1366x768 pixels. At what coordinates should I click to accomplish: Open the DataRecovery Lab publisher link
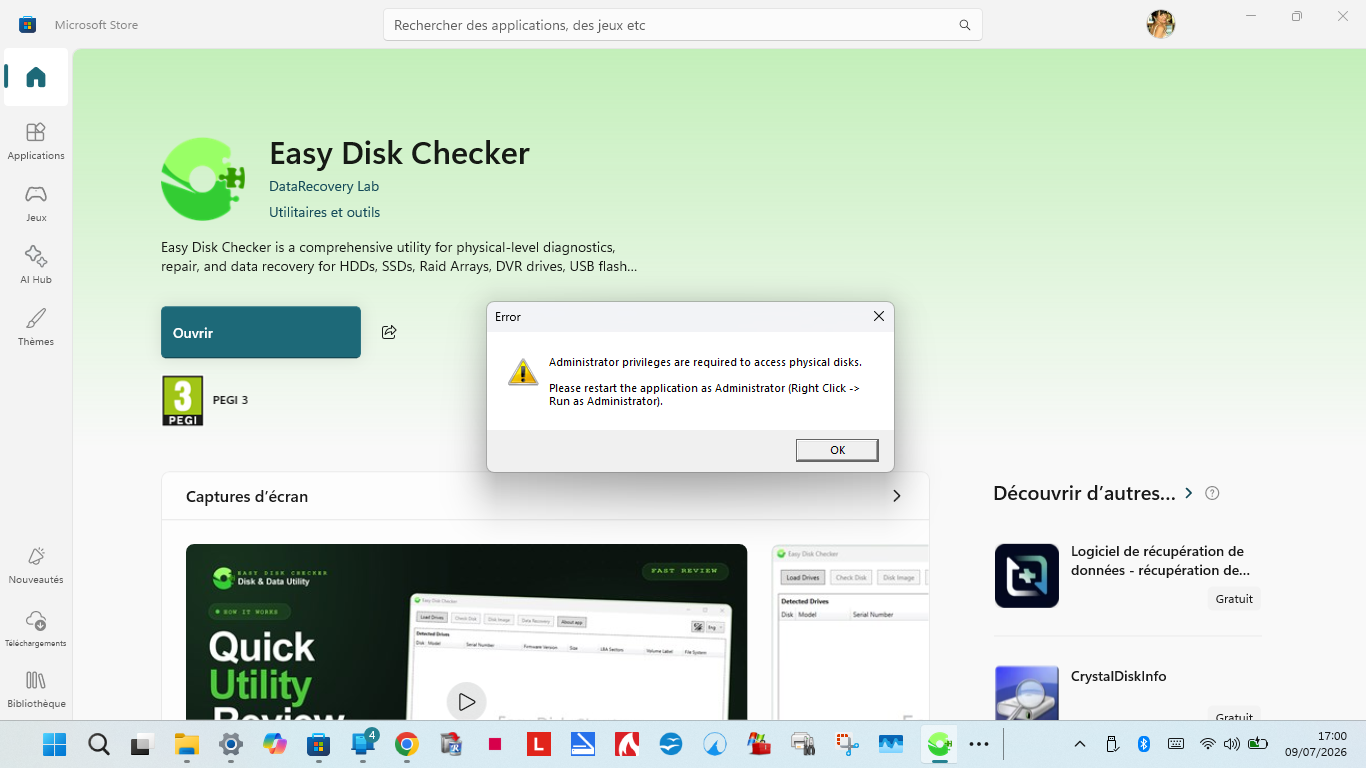pyautogui.click(x=324, y=186)
